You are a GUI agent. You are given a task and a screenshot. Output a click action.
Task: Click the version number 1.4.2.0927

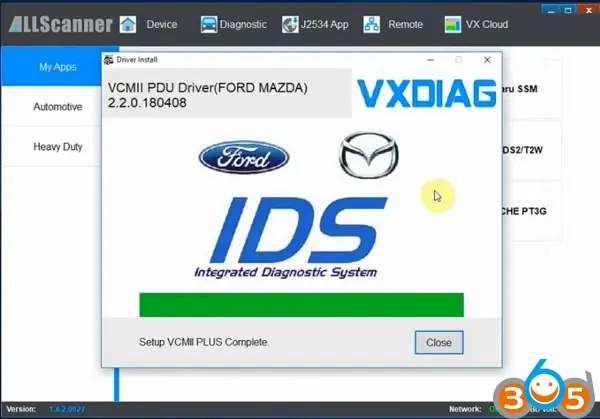pos(67,409)
